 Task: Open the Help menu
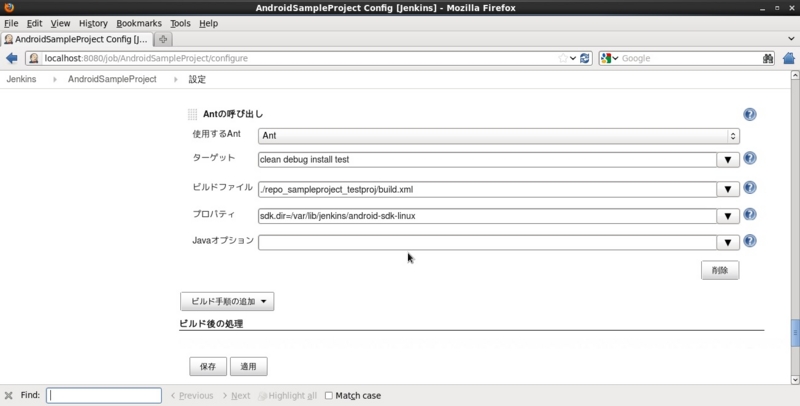point(208,23)
